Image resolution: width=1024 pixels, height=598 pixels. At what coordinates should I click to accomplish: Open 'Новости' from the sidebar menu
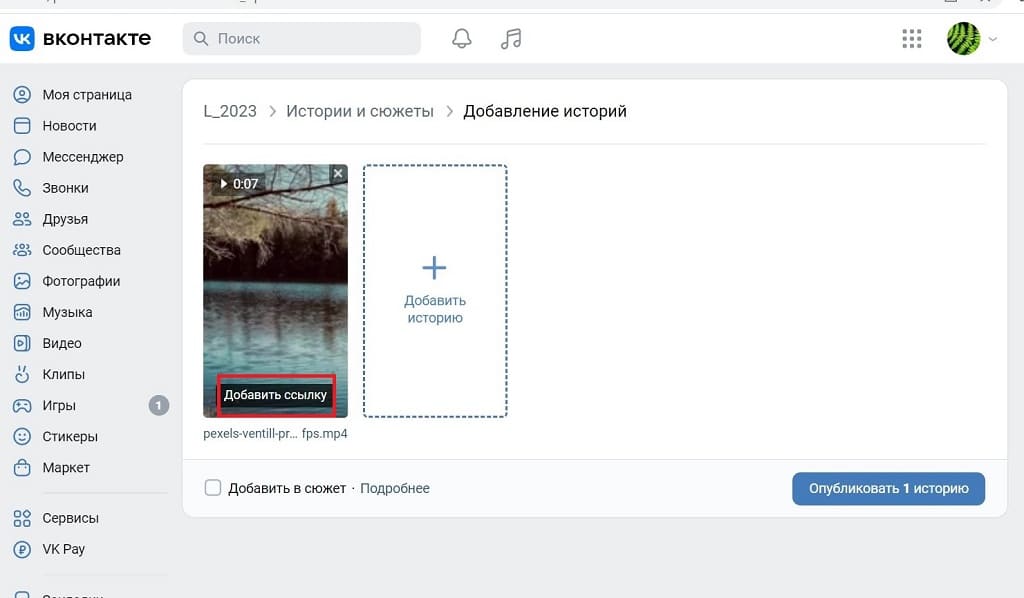click(69, 126)
